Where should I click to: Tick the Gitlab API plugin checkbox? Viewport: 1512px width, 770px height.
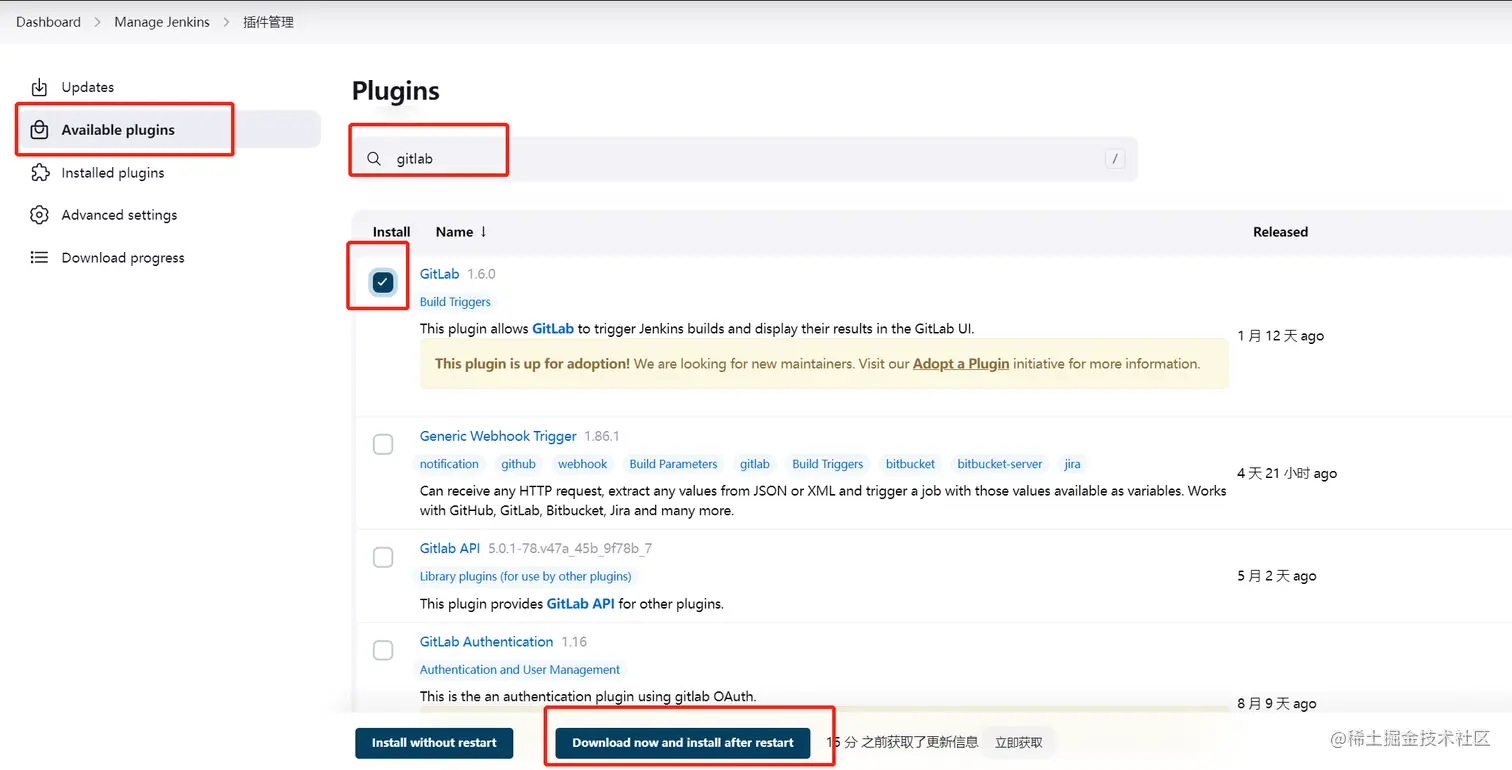[383, 557]
